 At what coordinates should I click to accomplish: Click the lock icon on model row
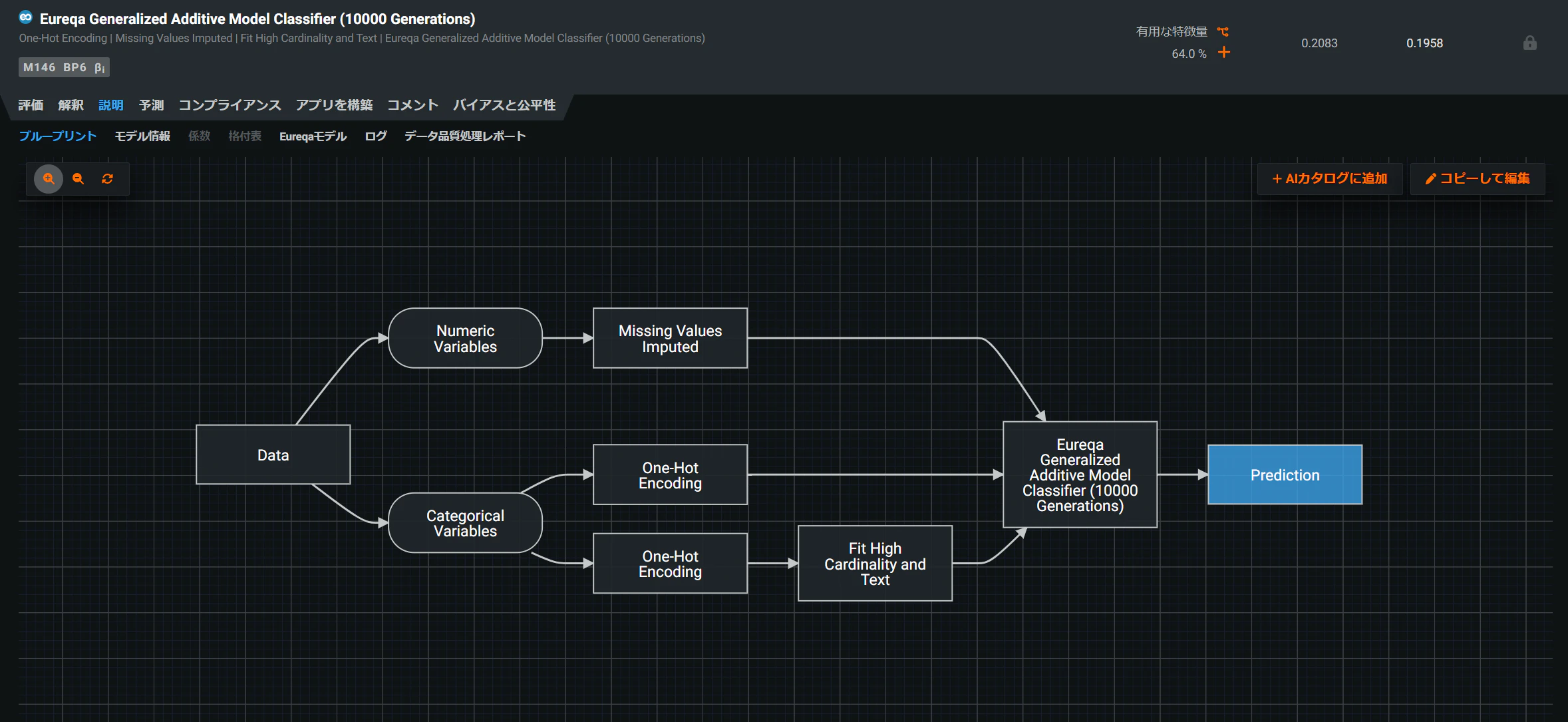tap(1530, 43)
